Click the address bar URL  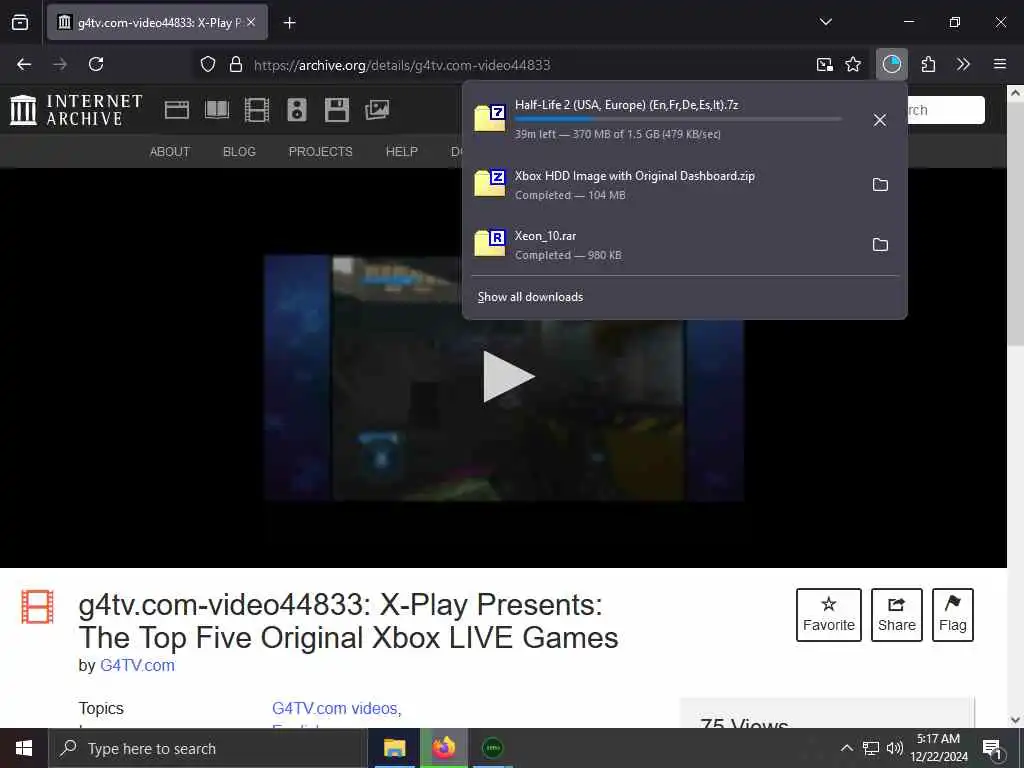[x=402, y=65]
